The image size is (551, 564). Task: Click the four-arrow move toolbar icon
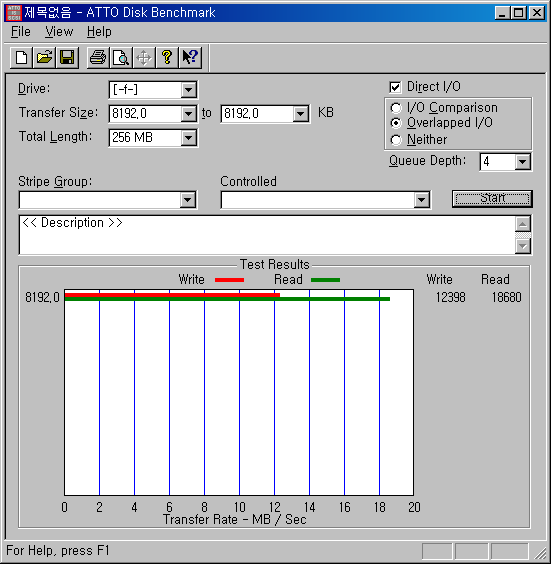[x=144, y=58]
